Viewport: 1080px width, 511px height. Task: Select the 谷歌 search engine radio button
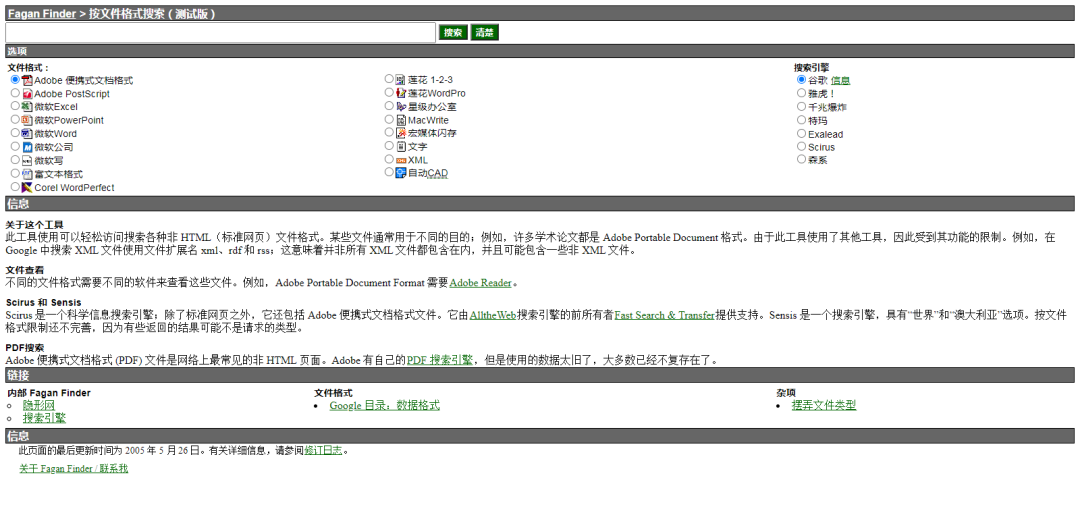pyautogui.click(x=801, y=80)
